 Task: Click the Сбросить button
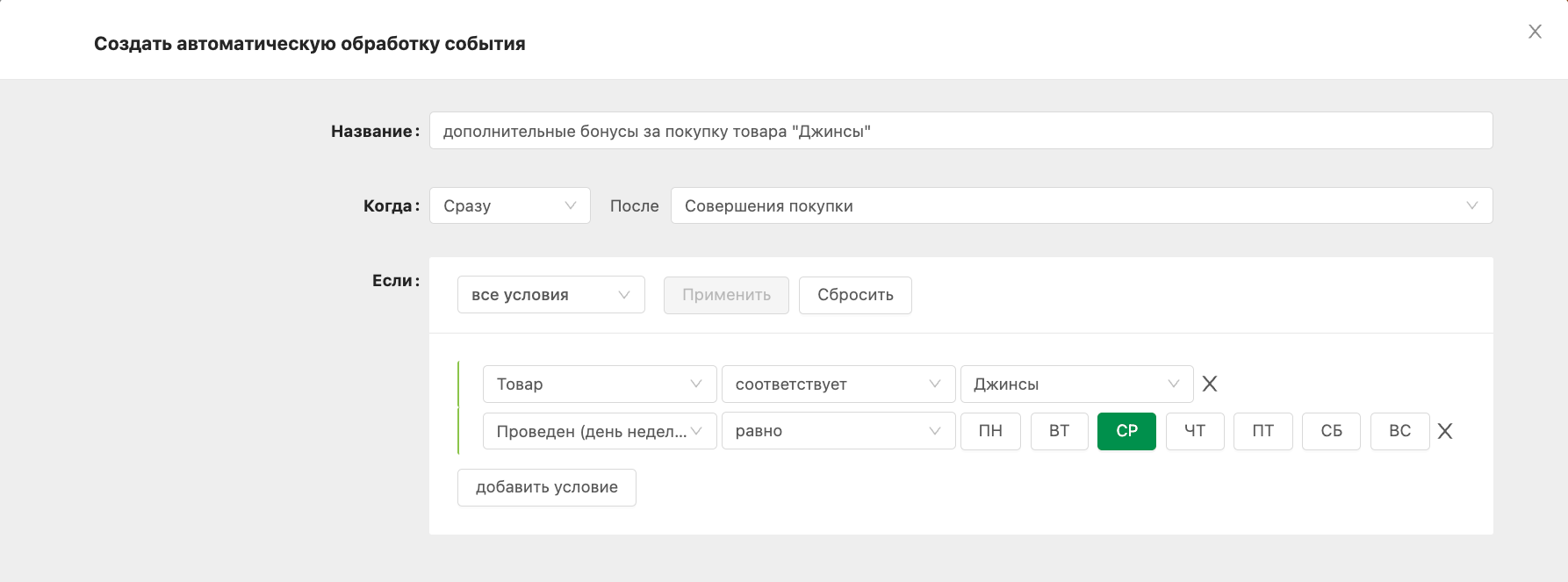855,295
